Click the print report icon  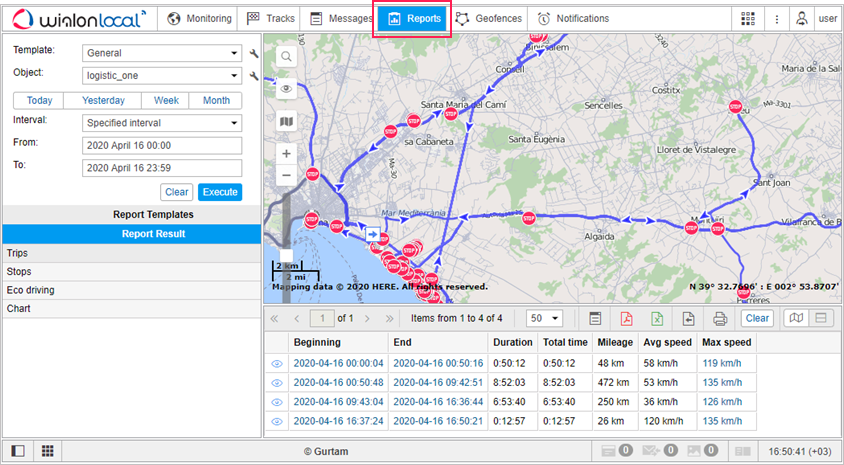click(x=719, y=319)
